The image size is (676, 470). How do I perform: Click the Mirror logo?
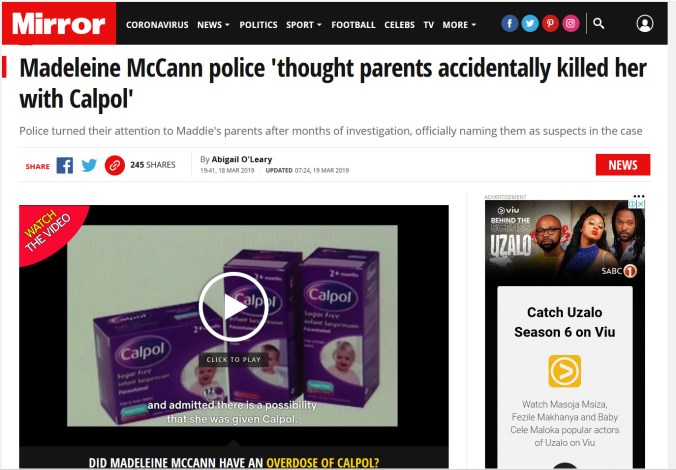click(x=59, y=23)
